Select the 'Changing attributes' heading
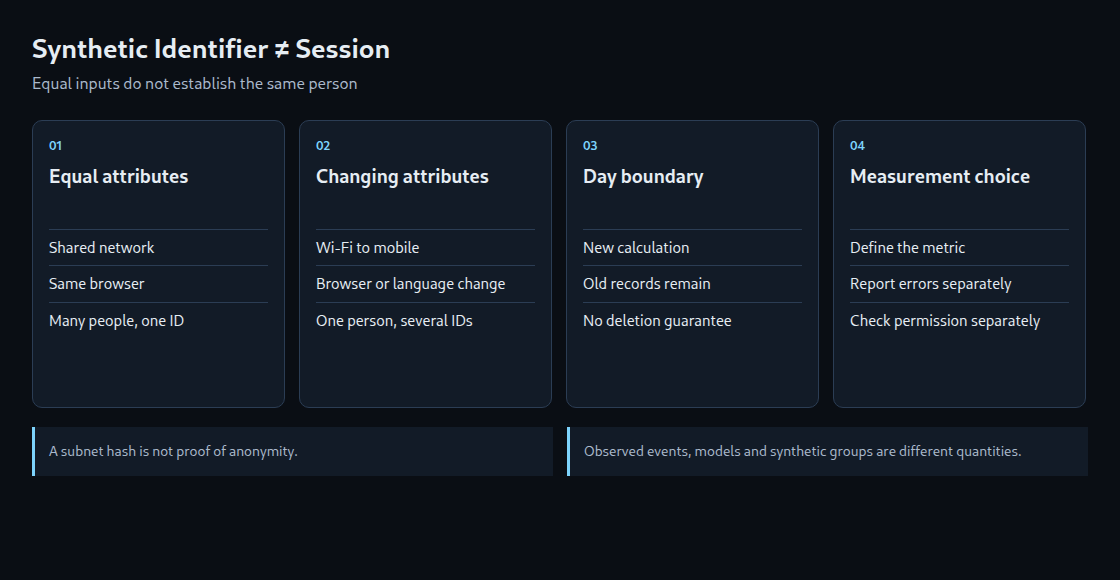The height and width of the screenshot is (580, 1120). click(402, 176)
